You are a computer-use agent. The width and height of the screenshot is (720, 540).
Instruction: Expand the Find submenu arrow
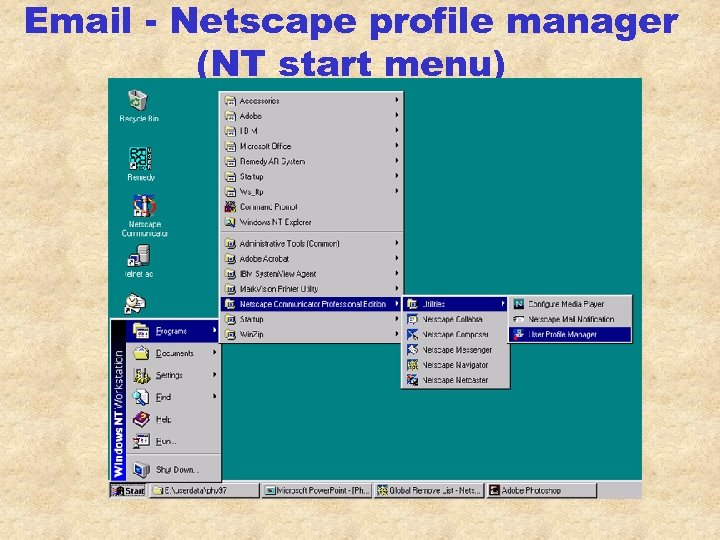pyautogui.click(x=214, y=396)
